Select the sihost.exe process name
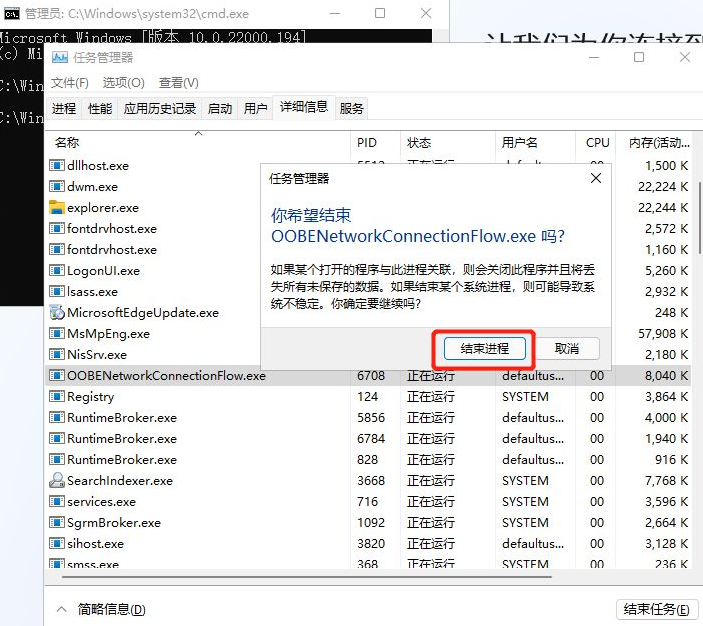 [x=95, y=543]
